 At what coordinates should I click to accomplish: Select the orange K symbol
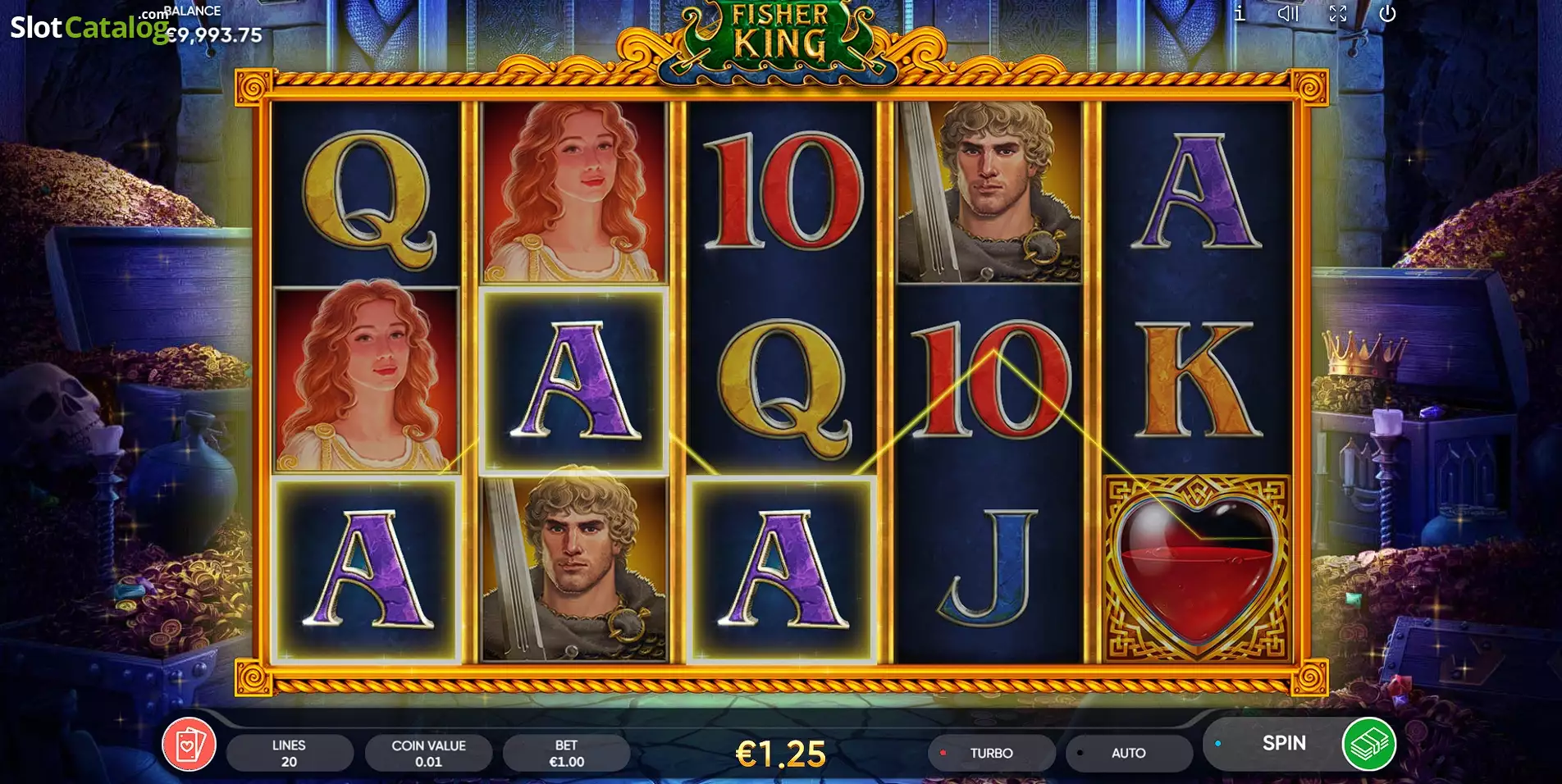tap(1197, 379)
